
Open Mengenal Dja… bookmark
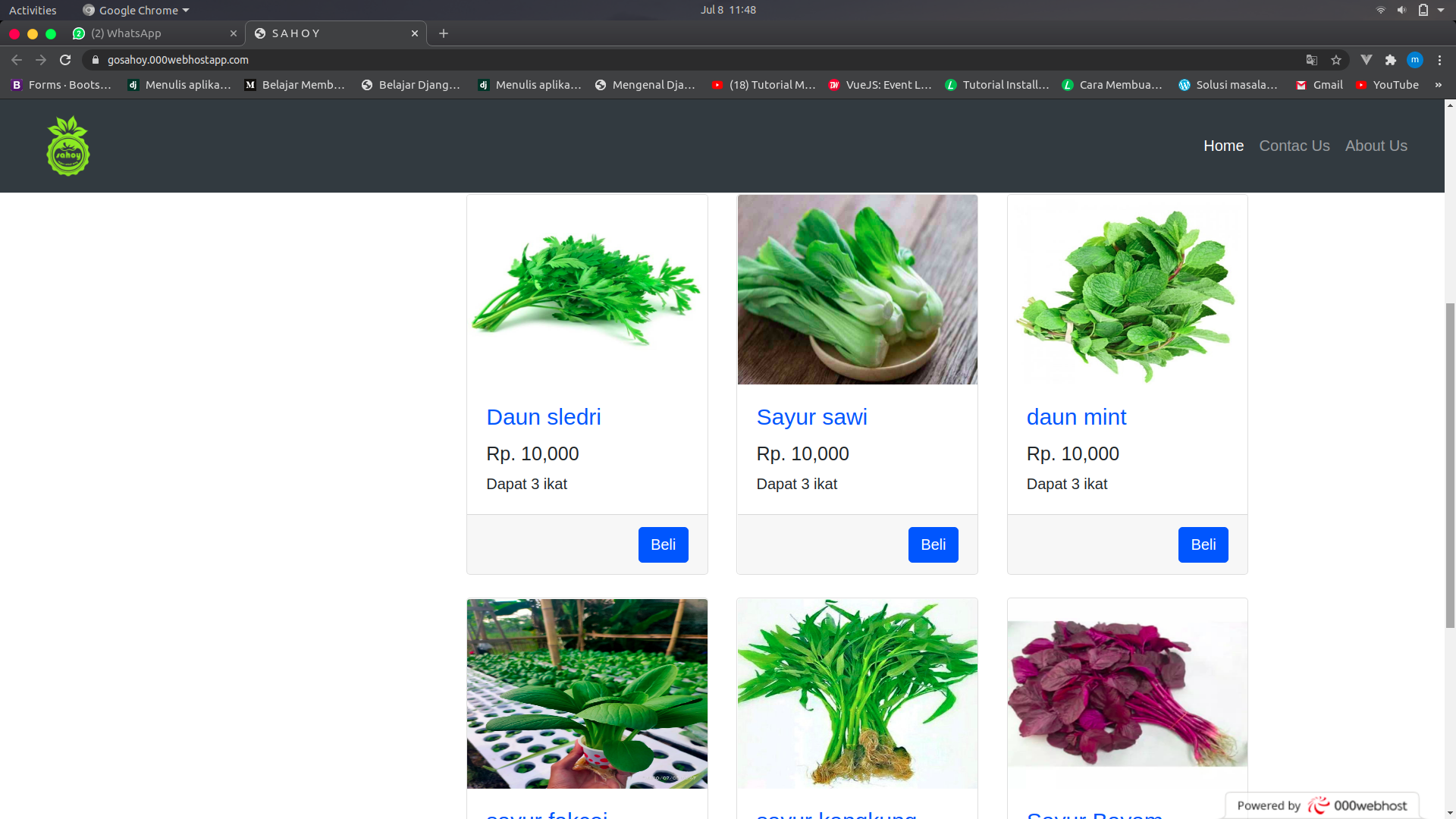coord(645,85)
